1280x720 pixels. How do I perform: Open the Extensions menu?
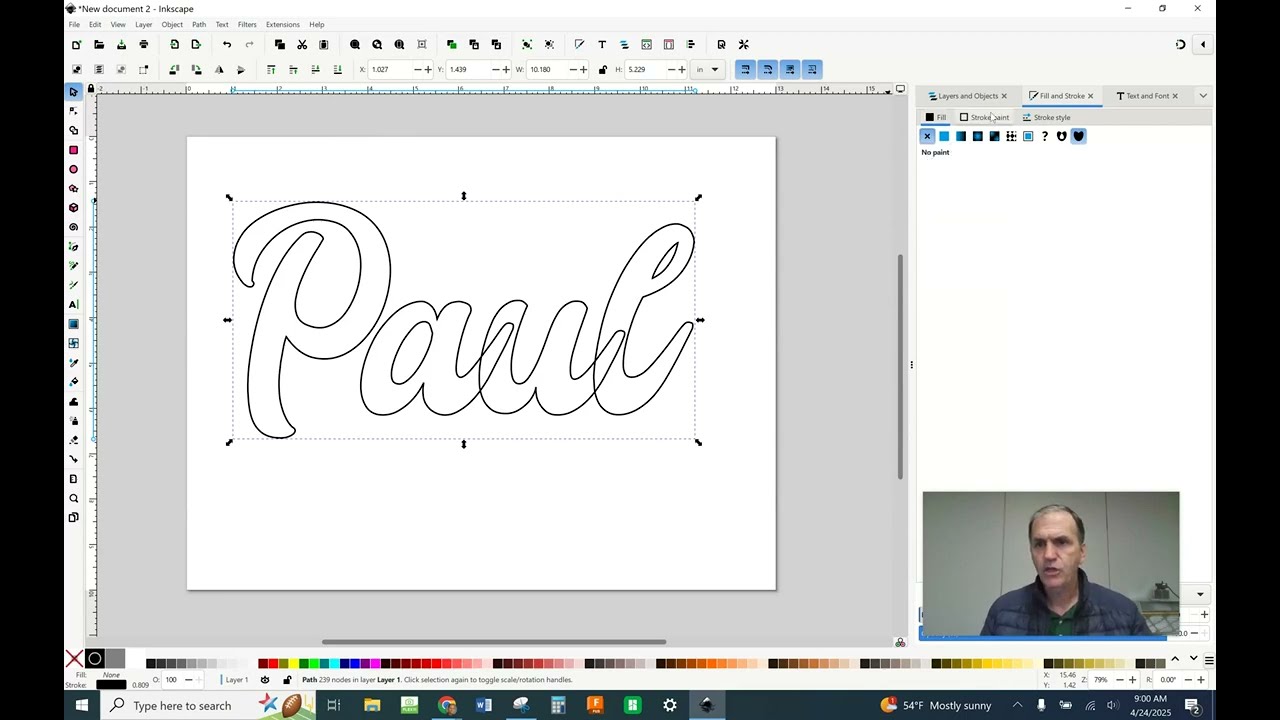(282, 24)
